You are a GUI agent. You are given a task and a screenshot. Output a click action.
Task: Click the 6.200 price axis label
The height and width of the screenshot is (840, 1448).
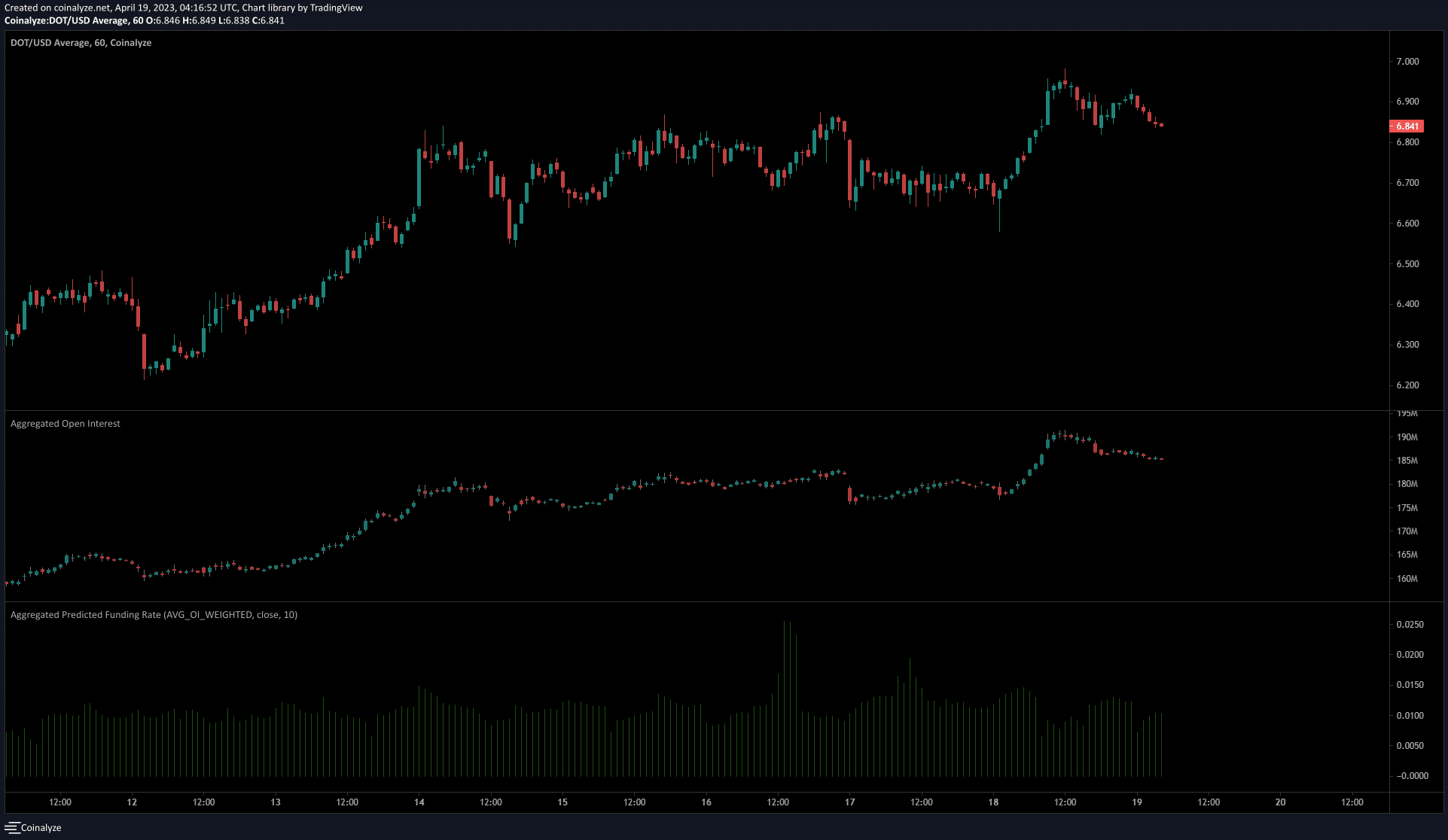coord(1407,385)
